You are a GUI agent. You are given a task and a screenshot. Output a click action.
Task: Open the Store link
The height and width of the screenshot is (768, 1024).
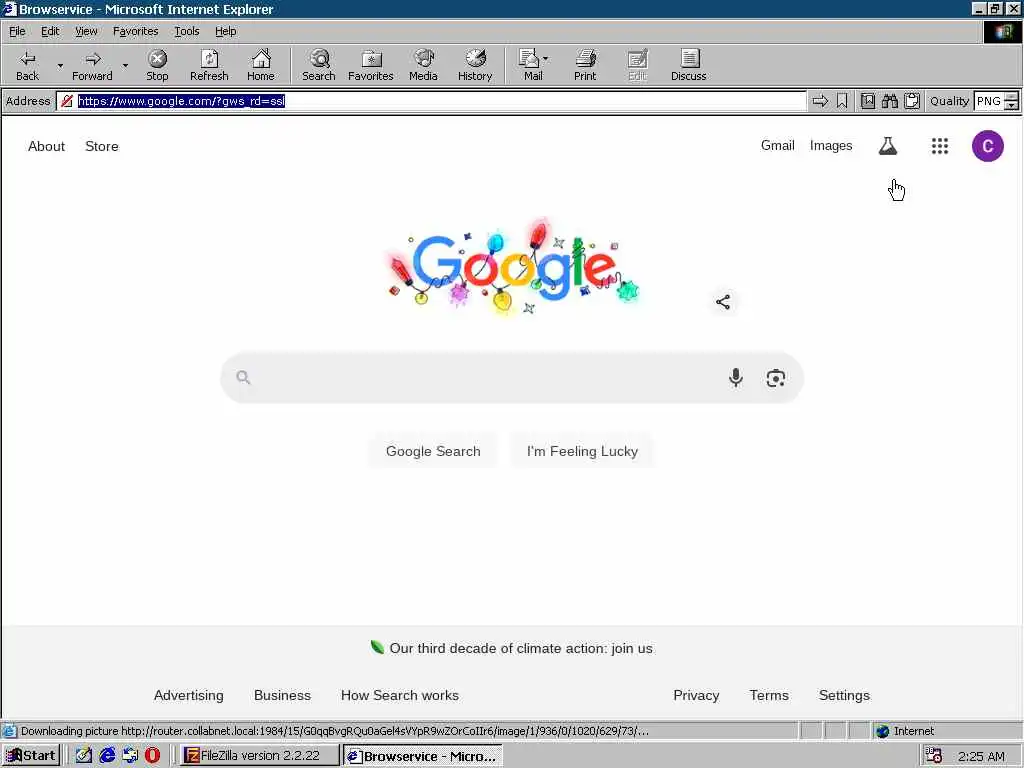(x=102, y=146)
